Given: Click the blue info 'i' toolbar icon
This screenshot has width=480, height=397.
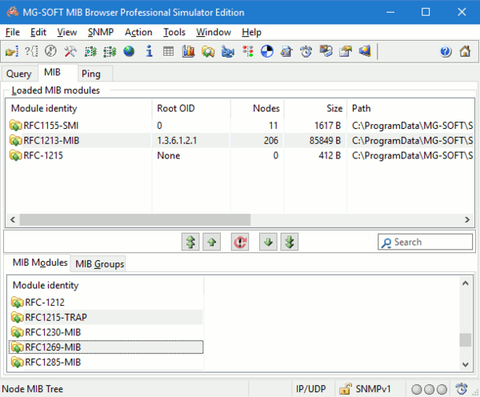Looking at the screenshot, I should click(149, 52).
